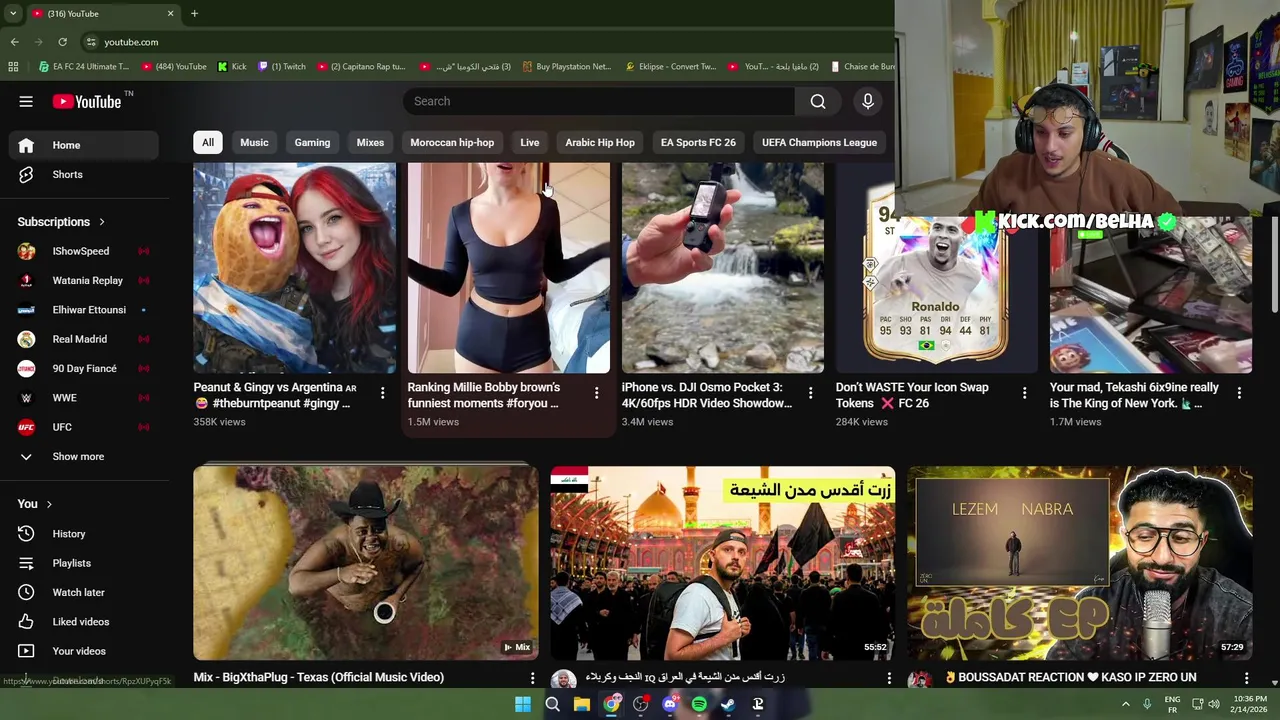
Task: Focus the YouTube Search field
Action: [x=600, y=101]
